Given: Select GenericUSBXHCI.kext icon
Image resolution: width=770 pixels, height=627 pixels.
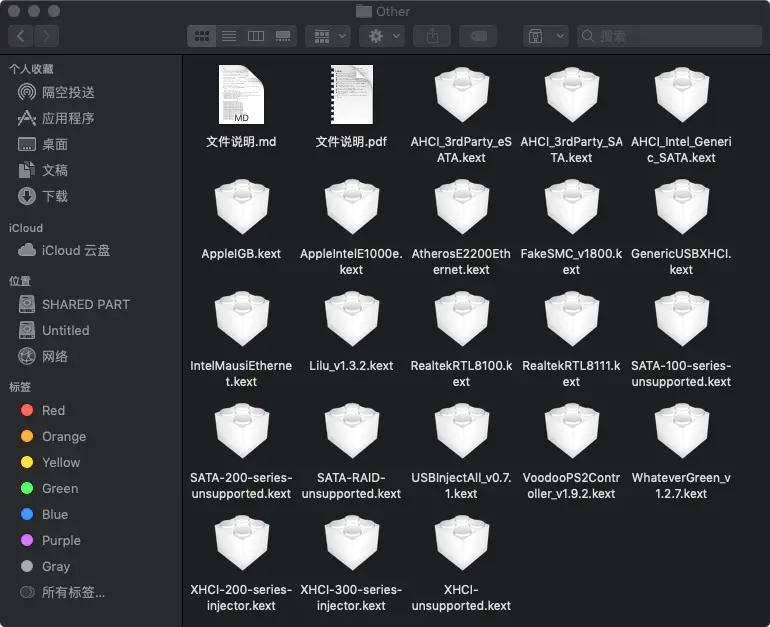Looking at the screenshot, I should pyautogui.click(x=682, y=207).
